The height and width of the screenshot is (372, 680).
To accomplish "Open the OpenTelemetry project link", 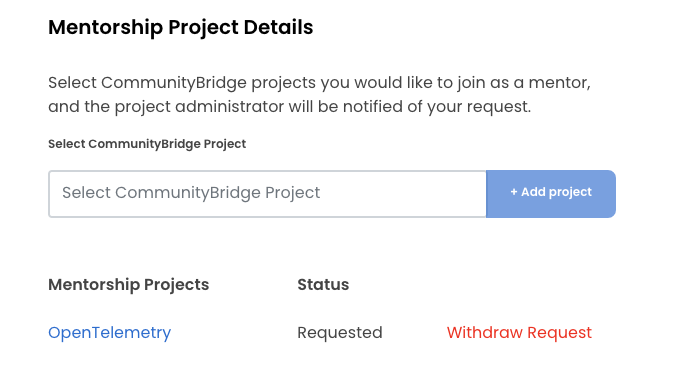I will [x=110, y=333].
